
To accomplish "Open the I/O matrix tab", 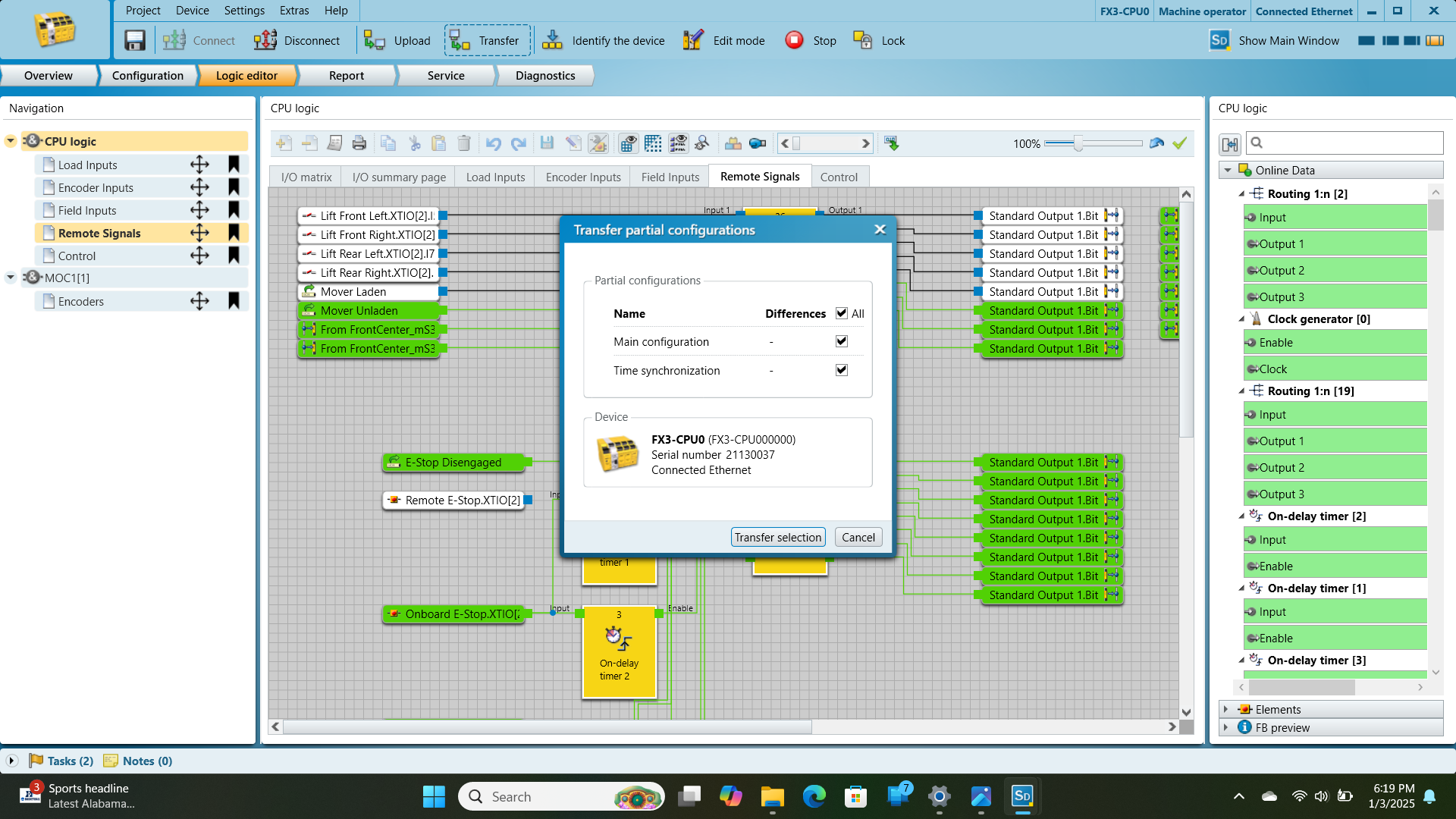I will tap(306, 177).
